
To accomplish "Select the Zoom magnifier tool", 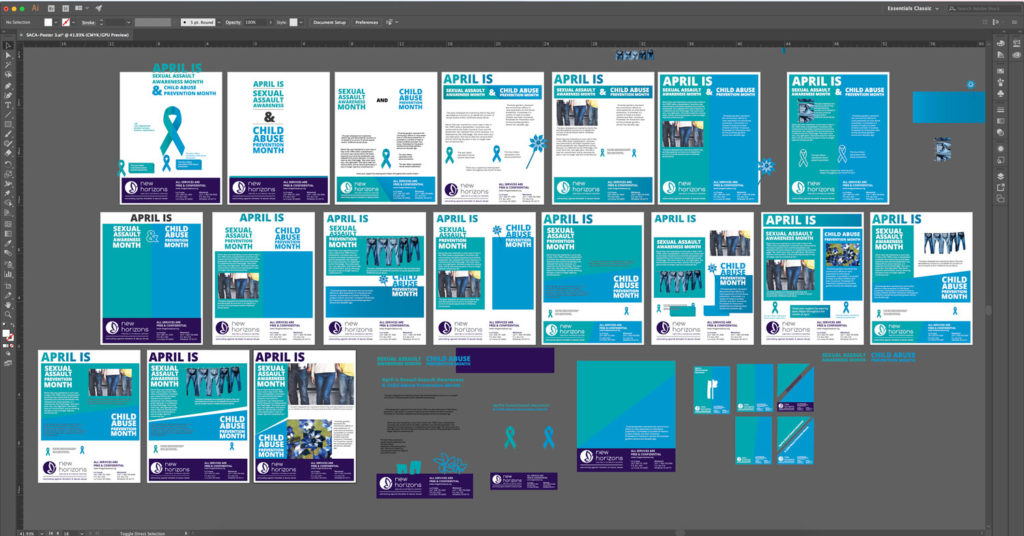I will pyautogui.click(x=8, y=314).
